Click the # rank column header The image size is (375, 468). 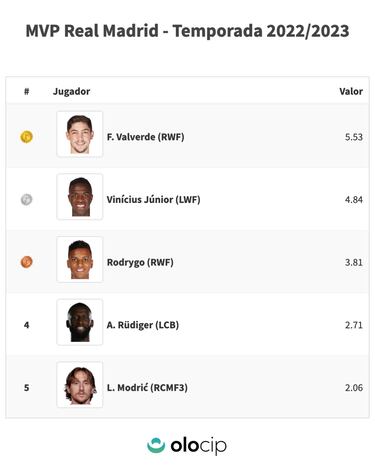pyautogui.click(x=27, y=91)
